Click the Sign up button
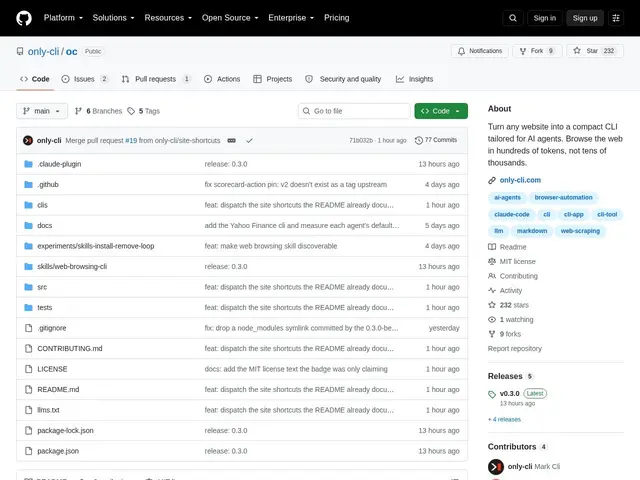Screen dimensions: 640x480 584,18
